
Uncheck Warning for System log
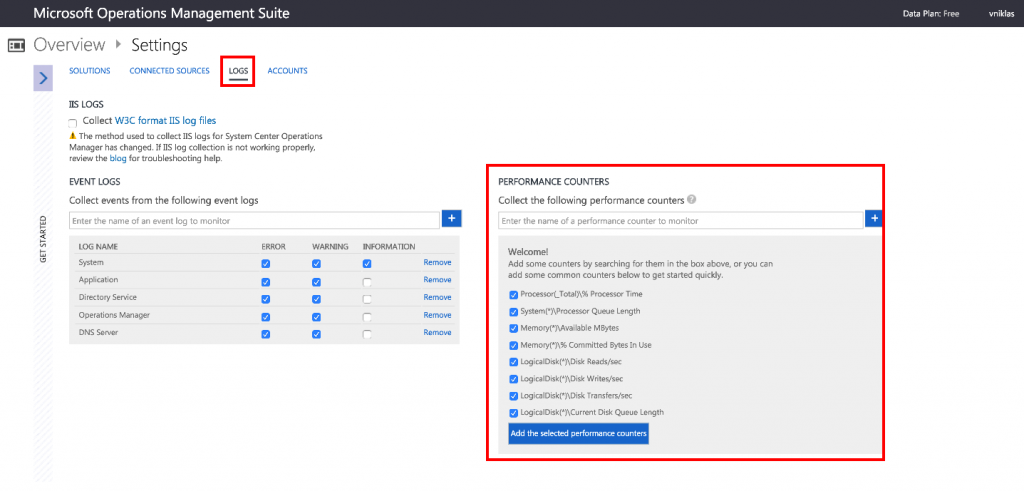pos(316,264)
